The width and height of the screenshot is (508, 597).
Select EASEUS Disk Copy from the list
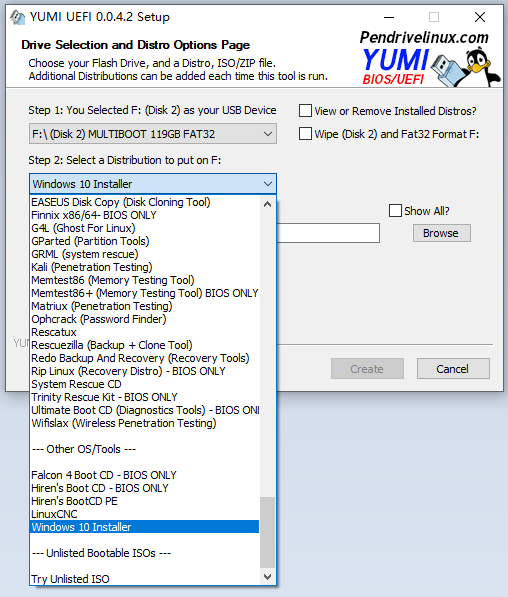pyautogui.click(x=145, y=202)
